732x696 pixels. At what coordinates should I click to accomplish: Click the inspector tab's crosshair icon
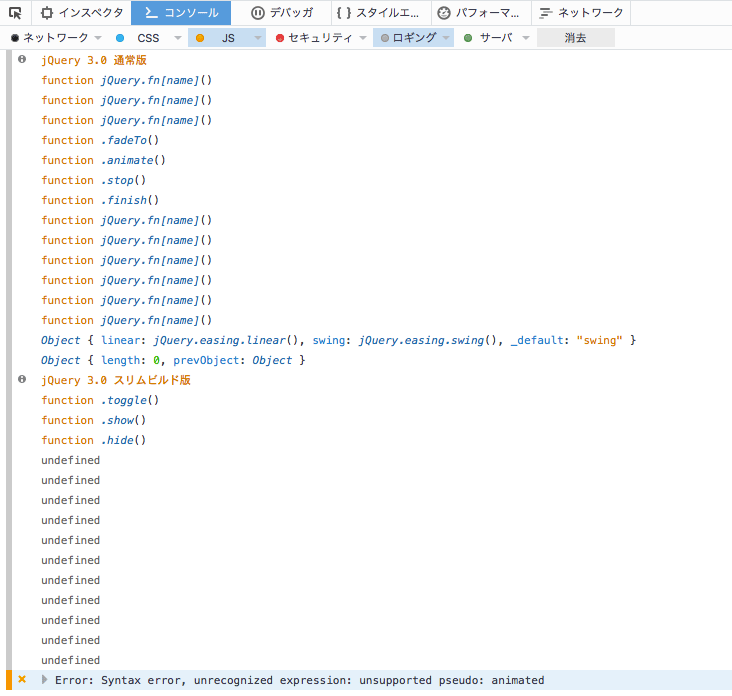pyautogui.click(x=47, y=13)
